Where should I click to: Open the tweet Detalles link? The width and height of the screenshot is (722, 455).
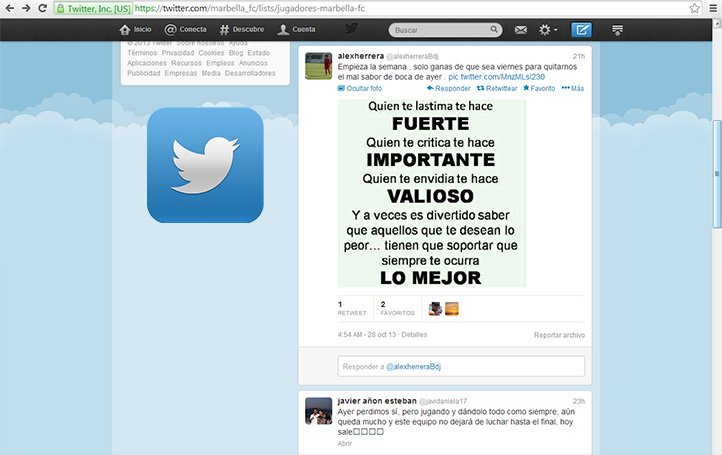click(x=414, y=335)
